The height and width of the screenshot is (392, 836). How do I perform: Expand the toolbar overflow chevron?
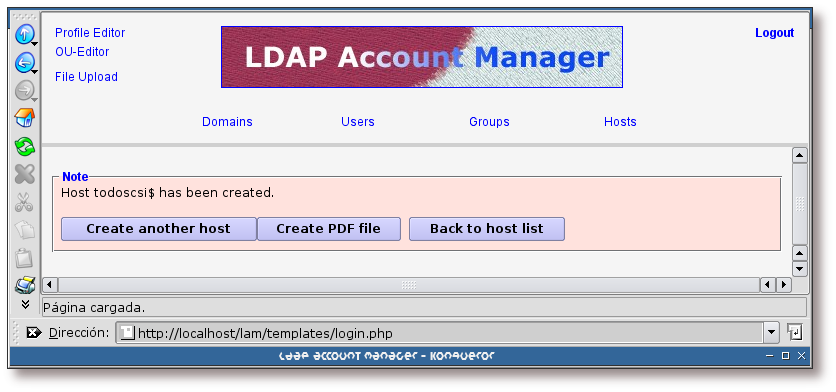click(25, 304)
